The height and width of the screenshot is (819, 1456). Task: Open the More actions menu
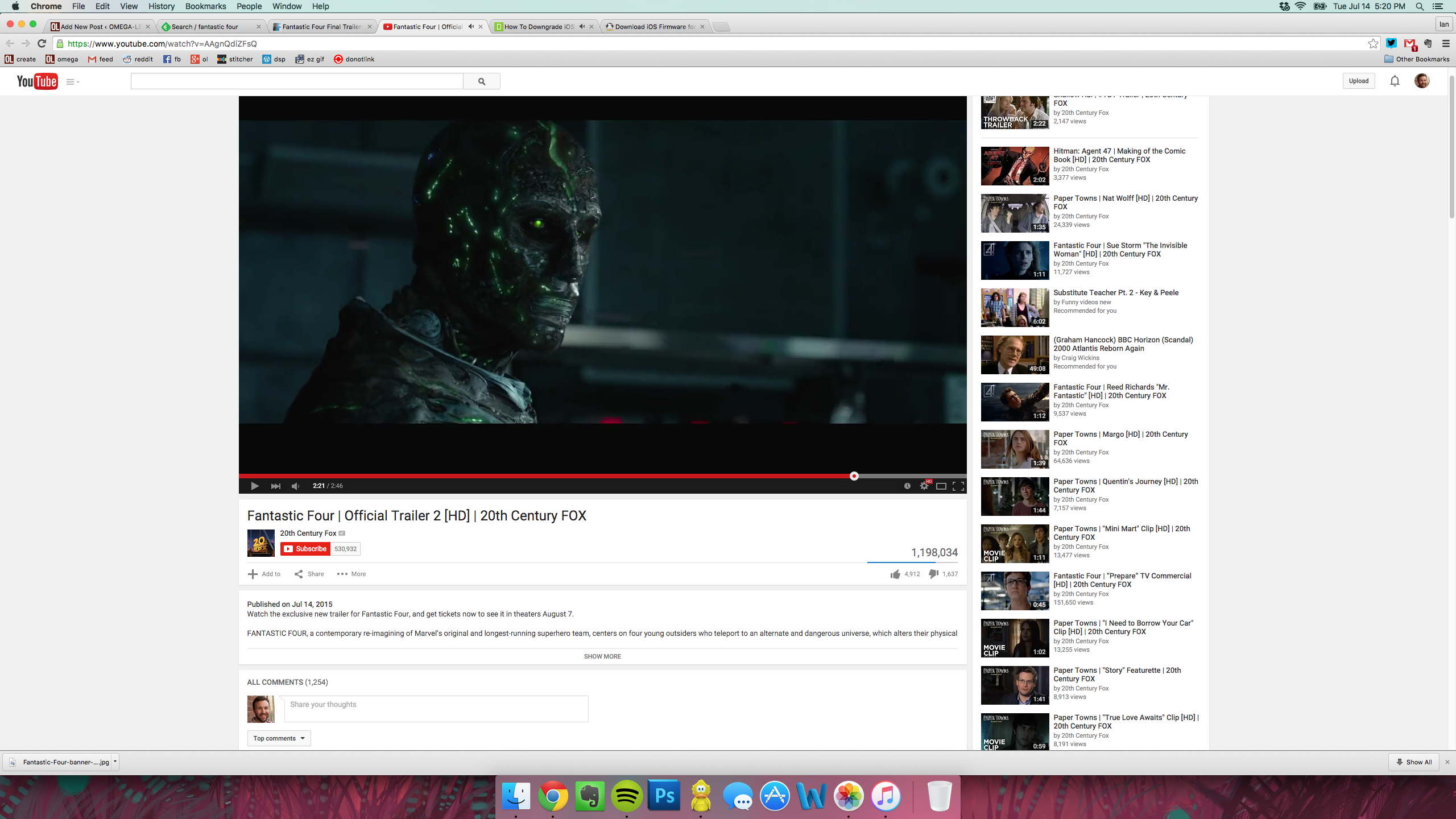coord(351,574)
